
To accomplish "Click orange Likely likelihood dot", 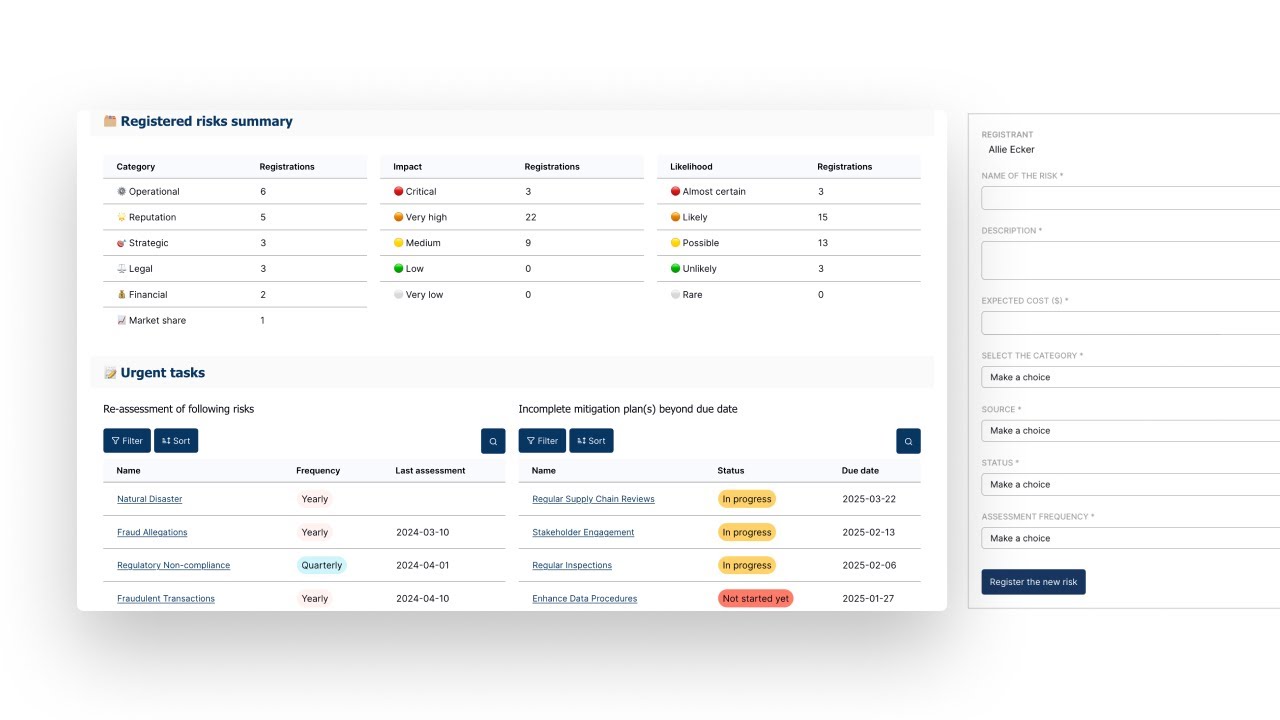I will [675, 217].
